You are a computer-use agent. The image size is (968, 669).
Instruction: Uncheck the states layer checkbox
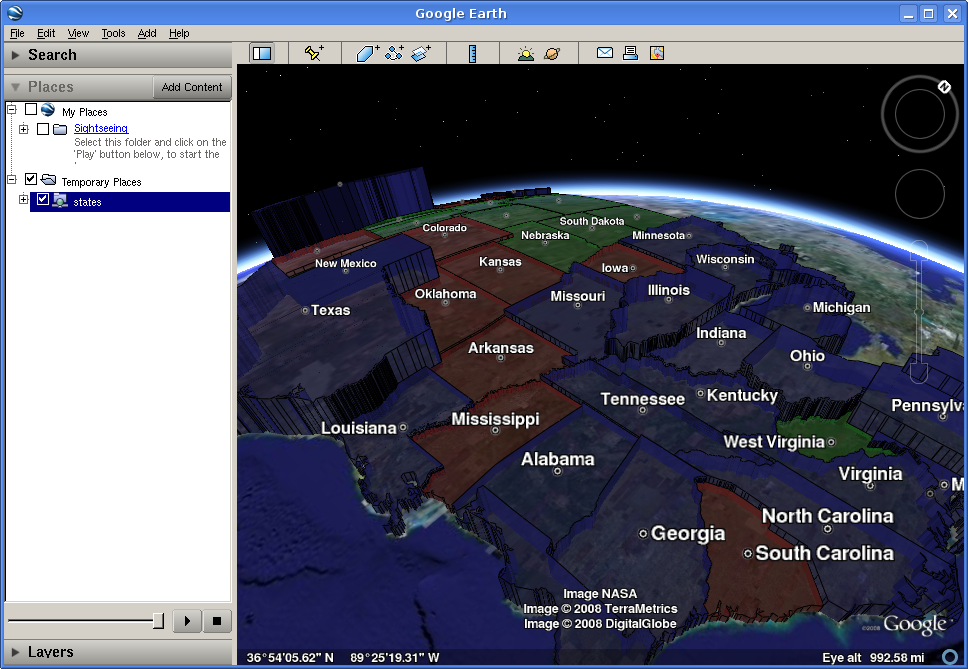(42, 200)
